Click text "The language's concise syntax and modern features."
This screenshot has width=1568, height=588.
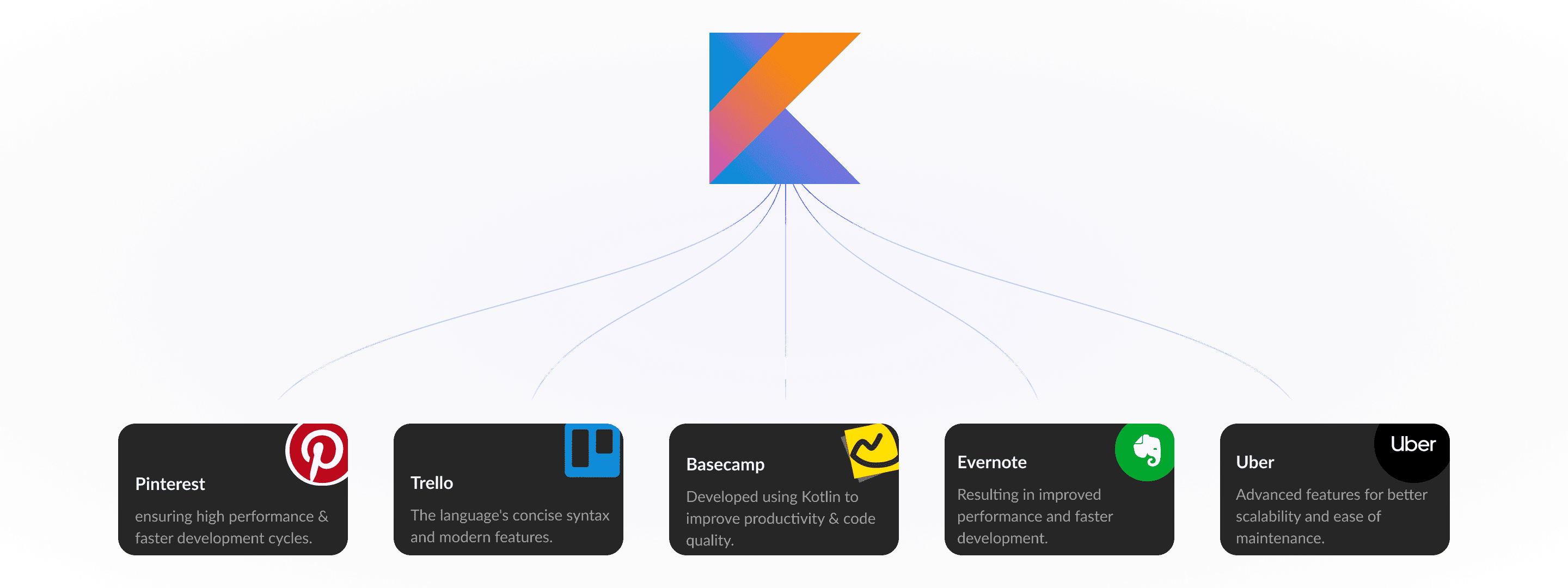click(510, 526)
